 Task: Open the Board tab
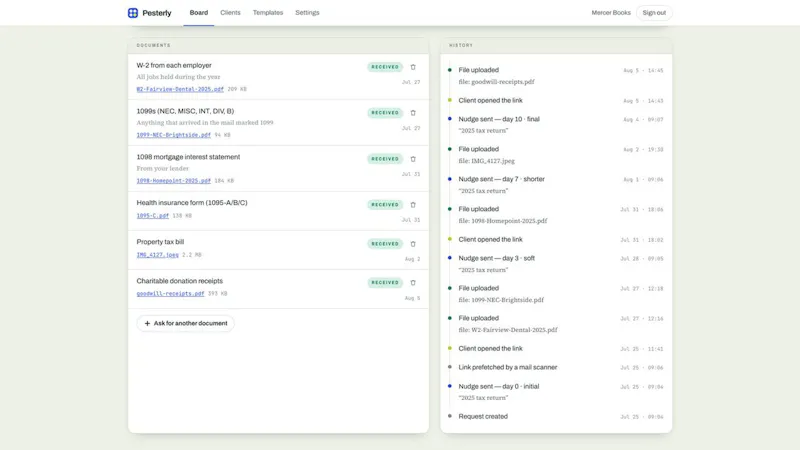tap(198, 13)
